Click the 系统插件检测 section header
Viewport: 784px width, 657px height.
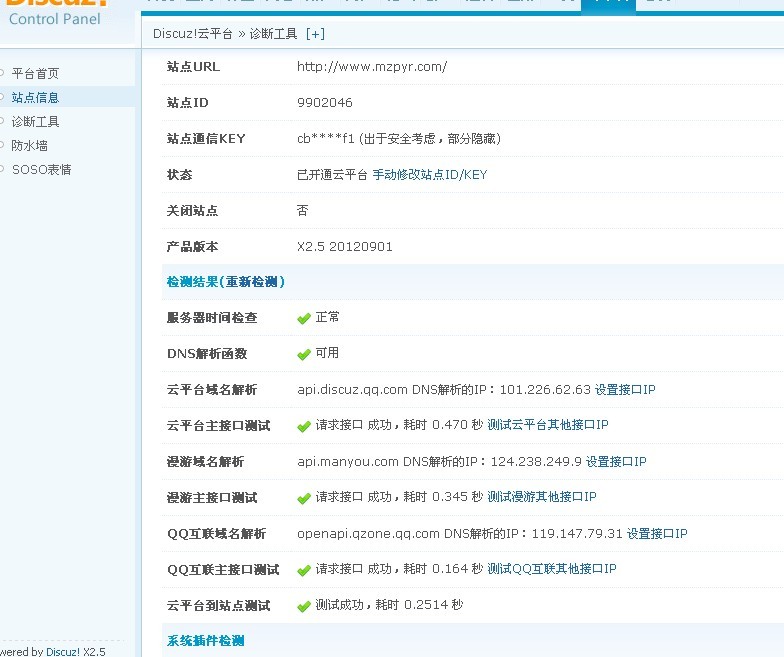click(206, 640)
